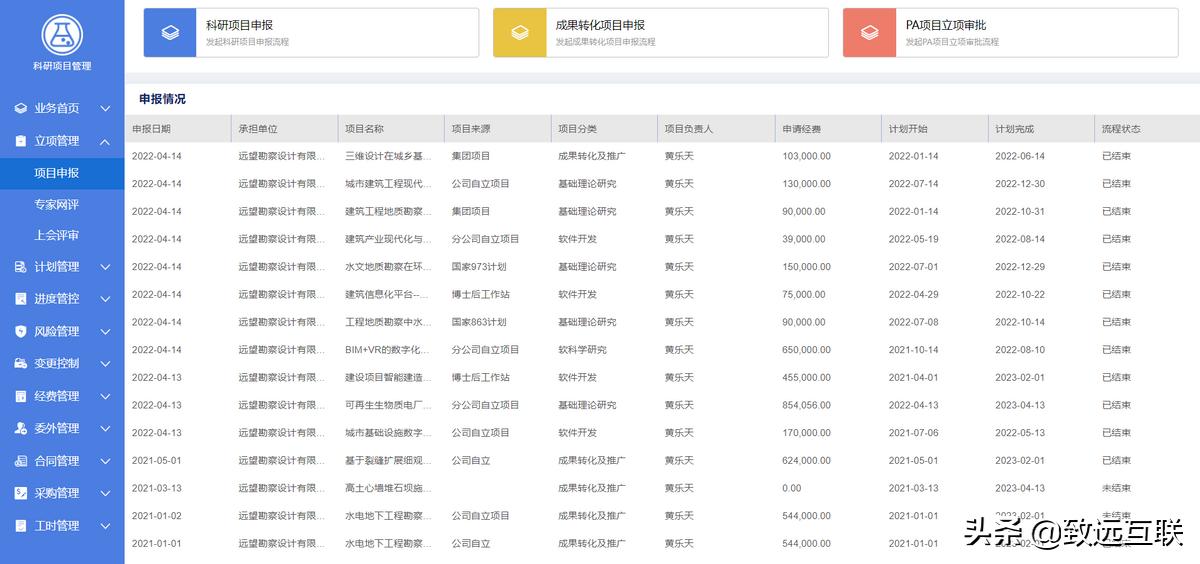Click 申报情况 section title
This screenshot has height=564, width=1200.
[x=162, y=99]
